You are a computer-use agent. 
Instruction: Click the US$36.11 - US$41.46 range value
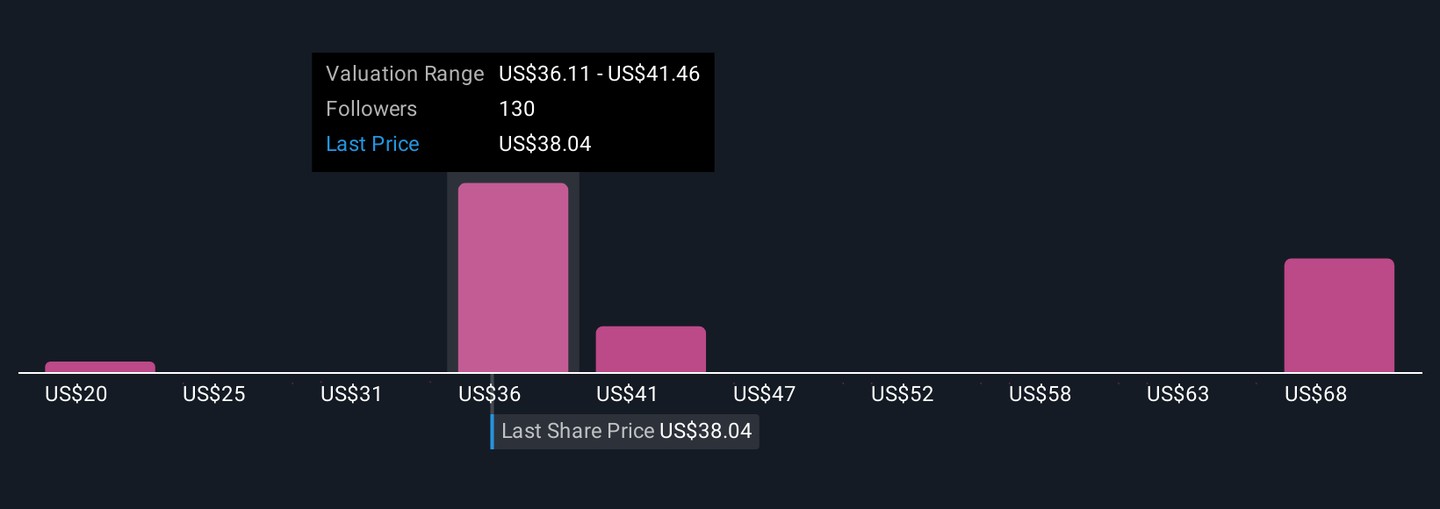click(x=599, y=74)
